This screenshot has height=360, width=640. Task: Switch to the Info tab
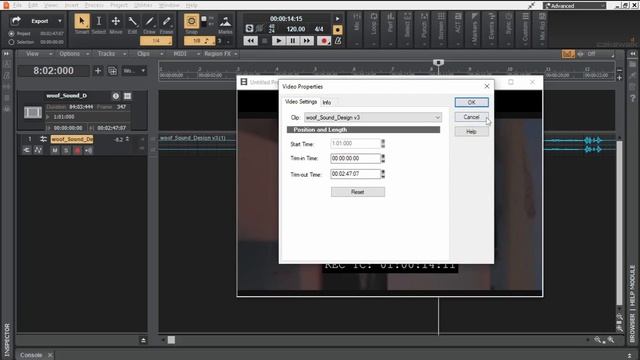tap(327, 102)
